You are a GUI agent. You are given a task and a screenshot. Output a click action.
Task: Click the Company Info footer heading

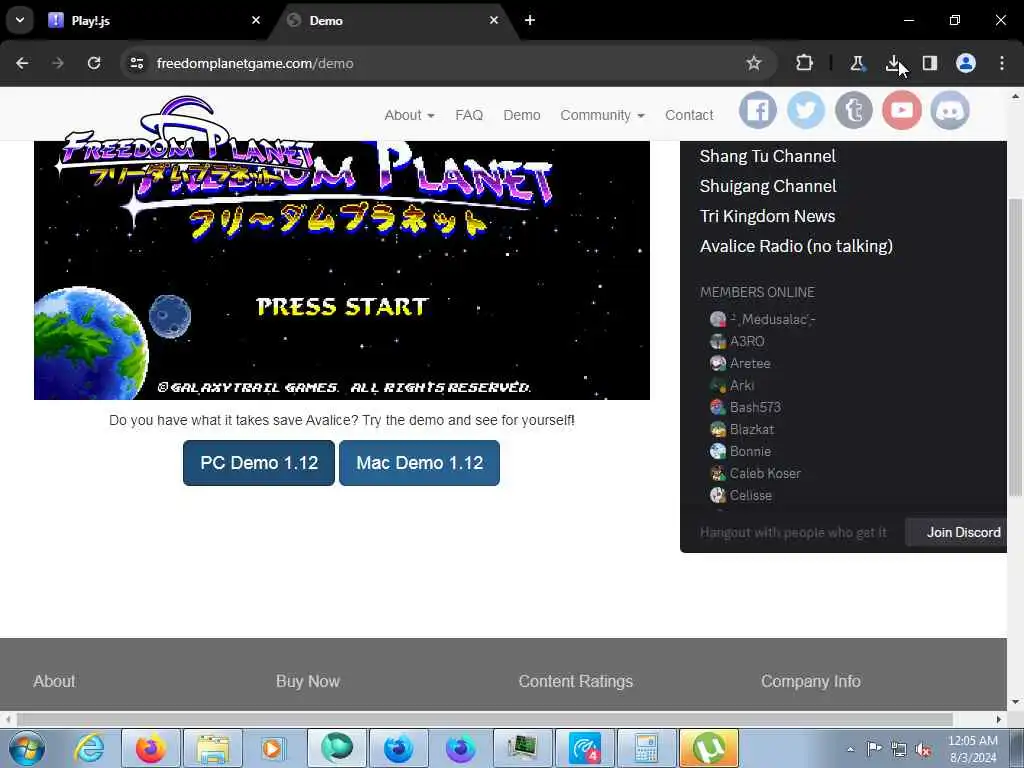coord(810,681)
